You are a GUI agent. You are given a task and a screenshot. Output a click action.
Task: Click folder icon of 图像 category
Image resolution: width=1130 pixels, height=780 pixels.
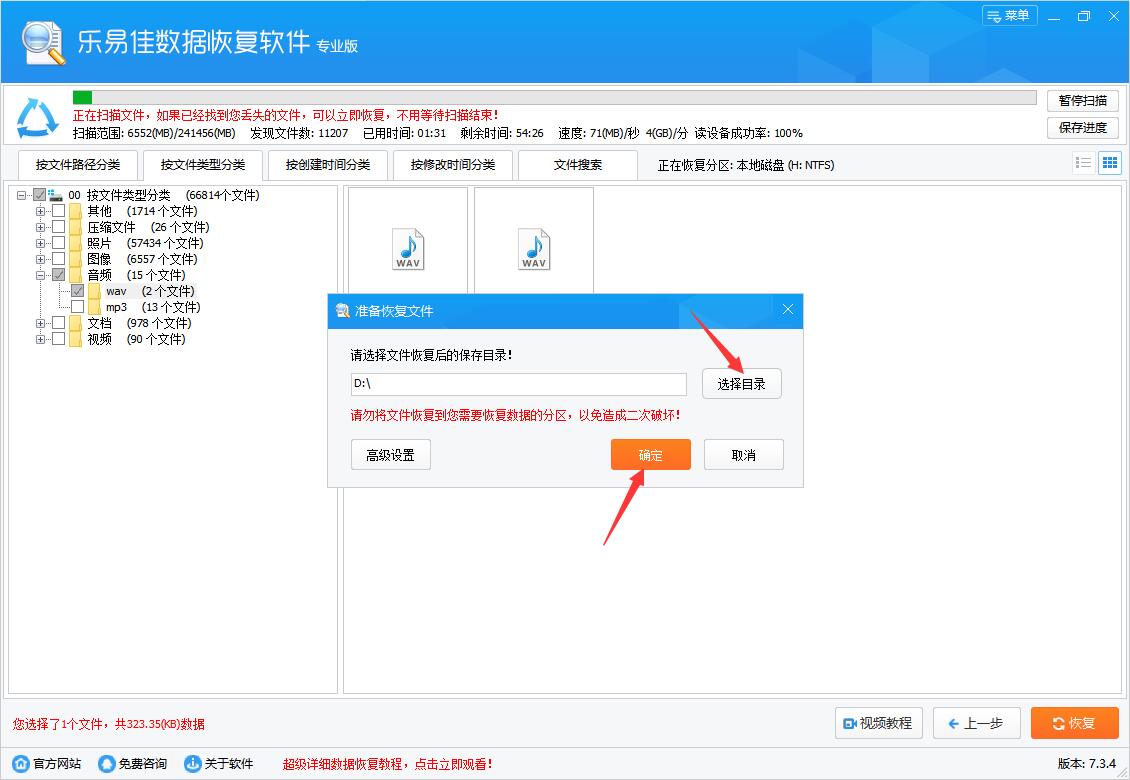coord(76,259)
